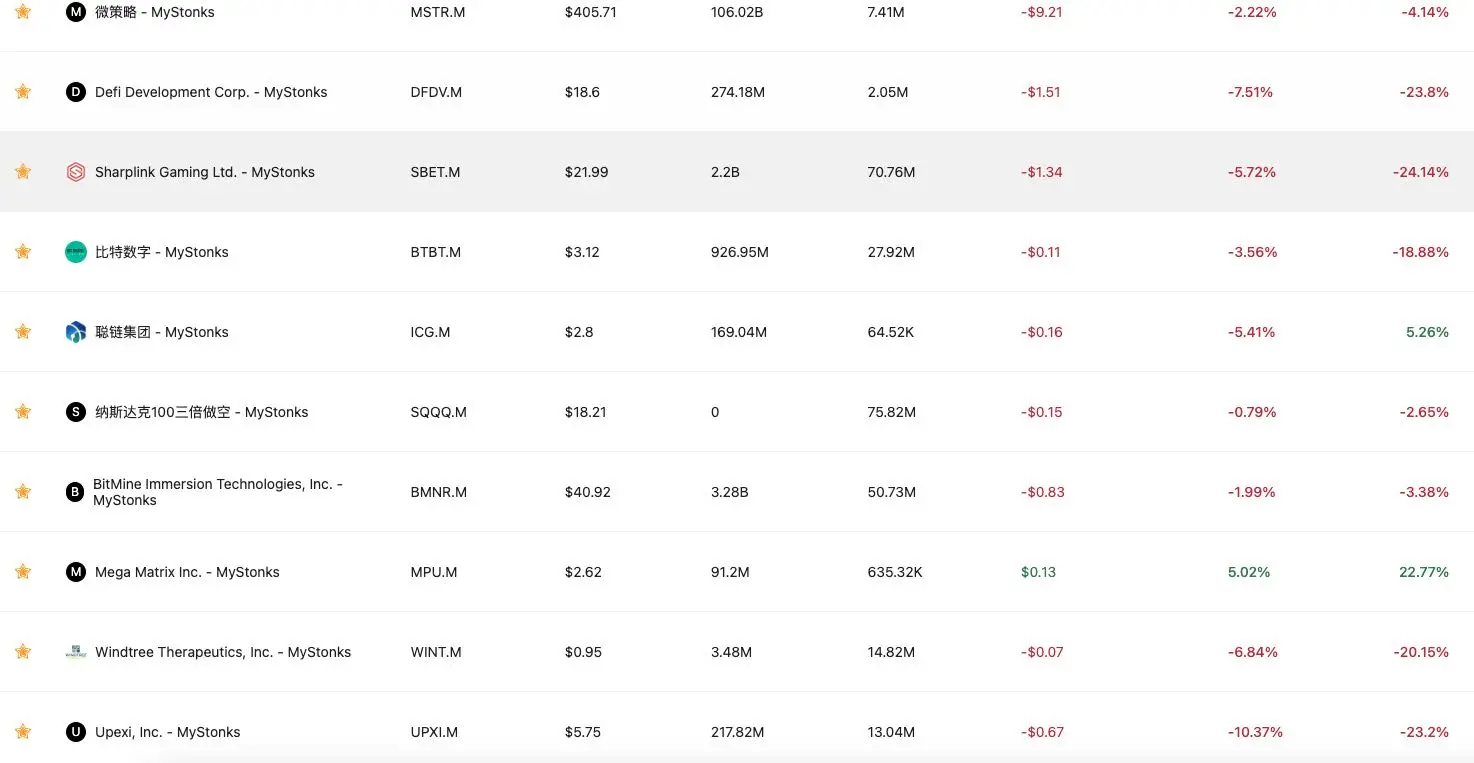Toggle favorite star for MSTR.M row
Image resolution: width=1474 pixels, height=763 pixels.
(23, 12)
